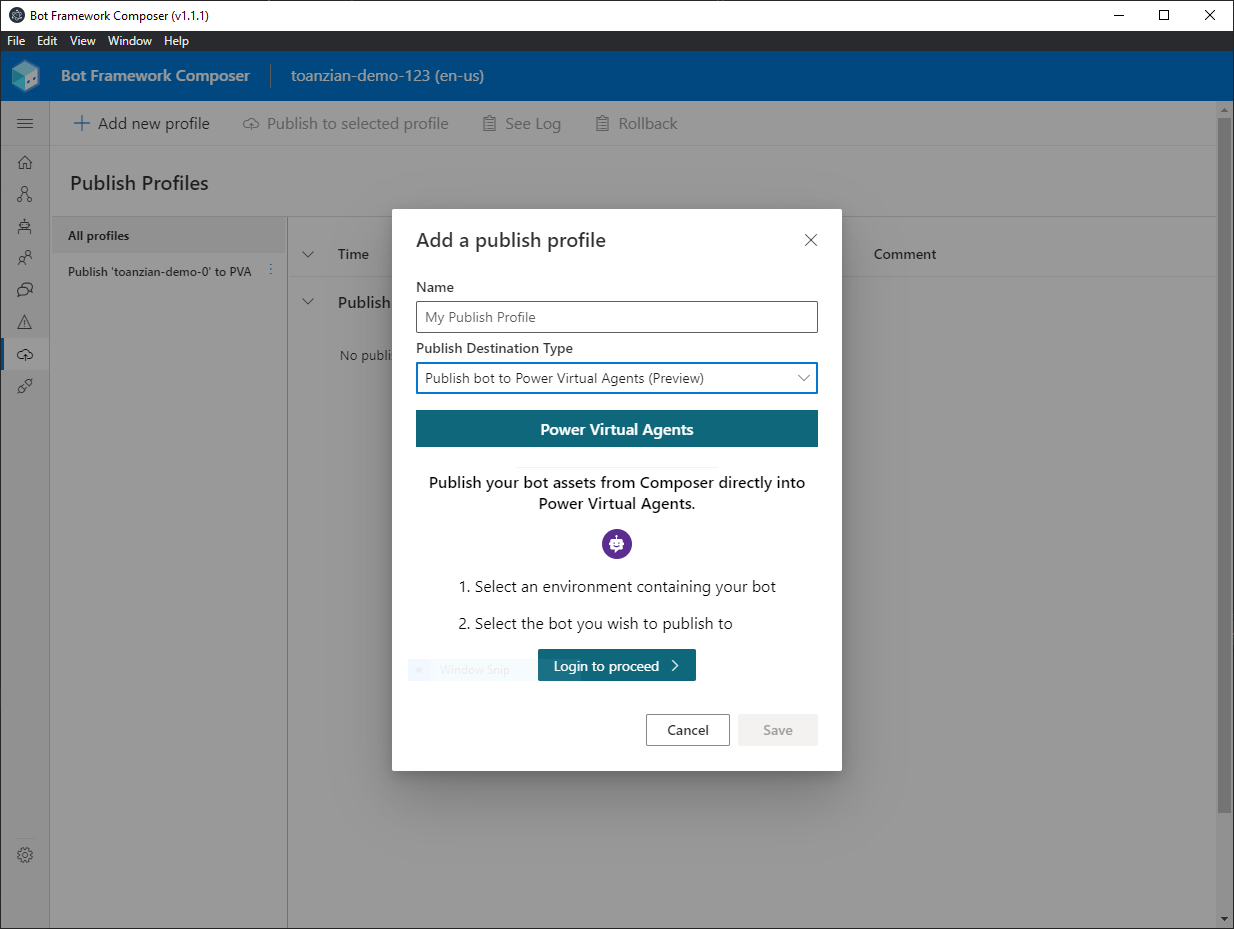Image resolution: width=1234 pixels, height=929 pixels.
Task: Open Bot Responses icon in sidebar
Action: tap(25, 226)
